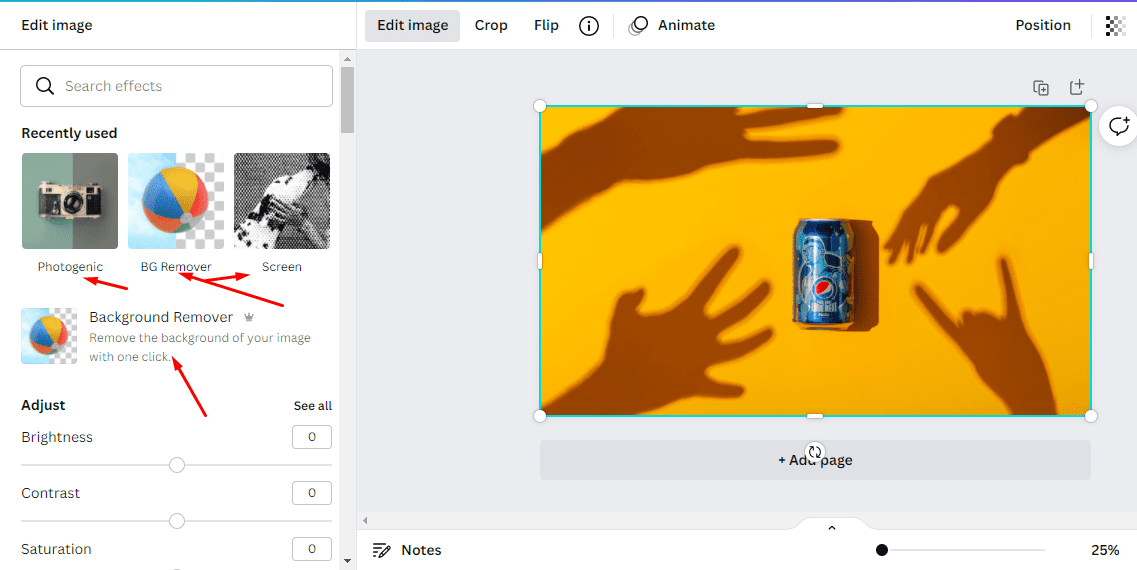Select the BG Remover thumbnail
The image size is (1137, 570).
coord(176,201)
